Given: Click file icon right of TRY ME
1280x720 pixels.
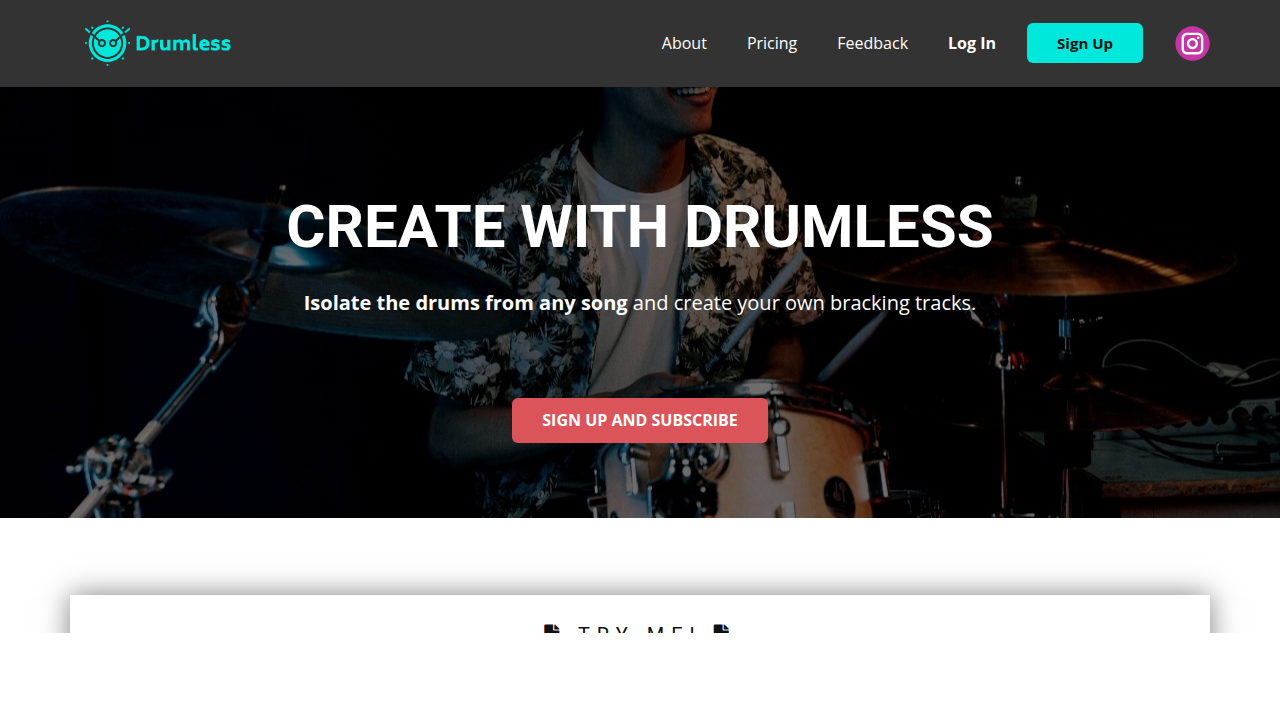Looking at the screenshot, I should point(722,629).
